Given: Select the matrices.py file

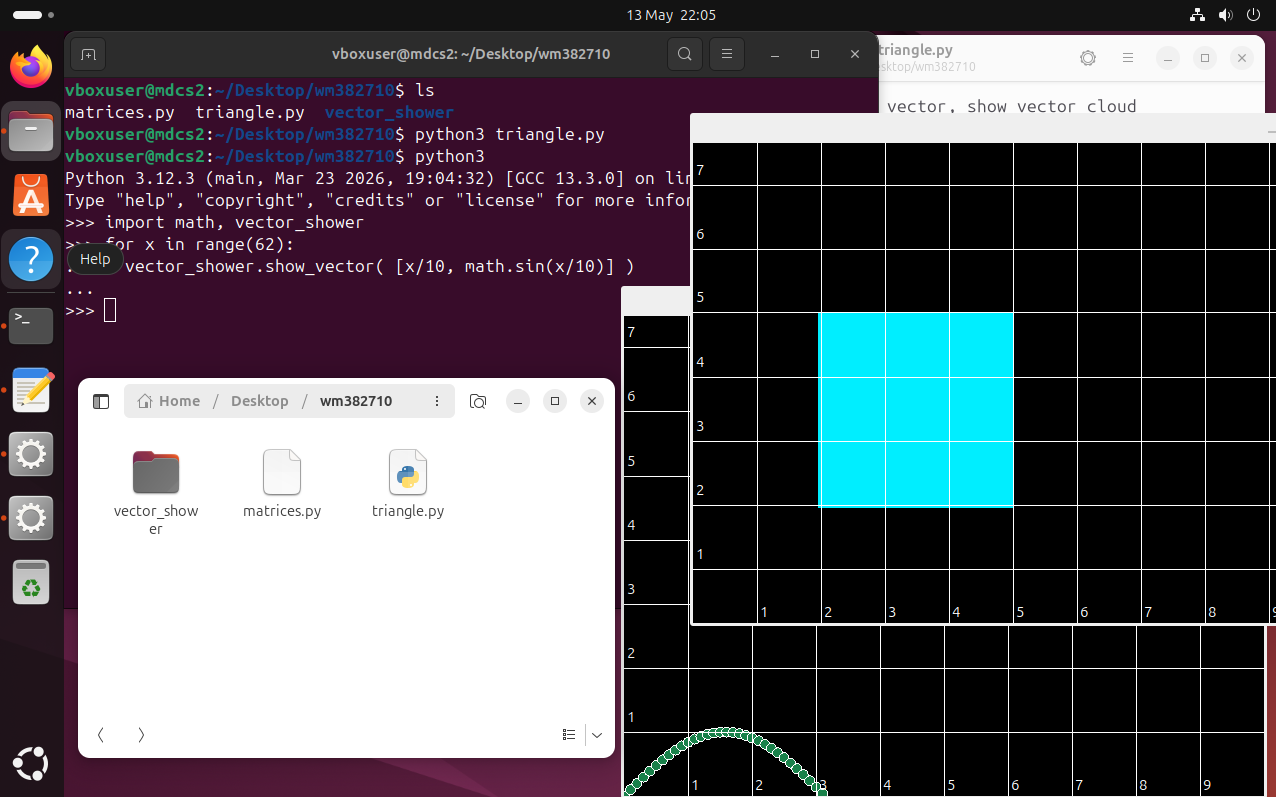Looking at the screenshot, I should click(x=282, y=484).
